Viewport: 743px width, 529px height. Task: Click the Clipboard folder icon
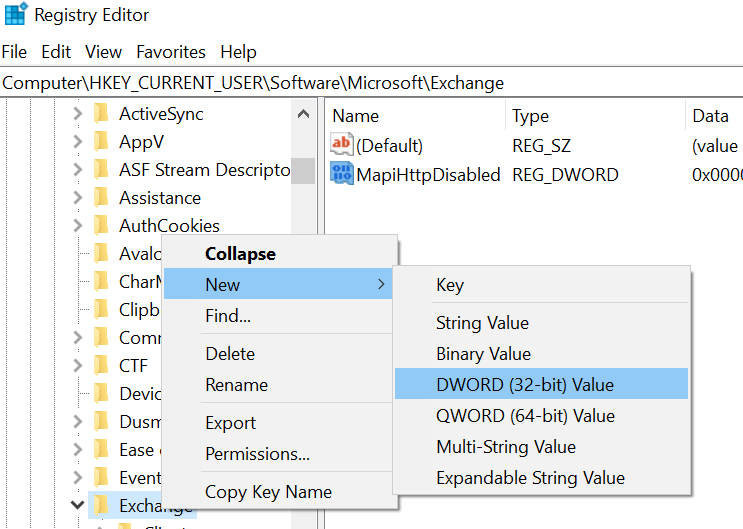click(x=101, y=310)
